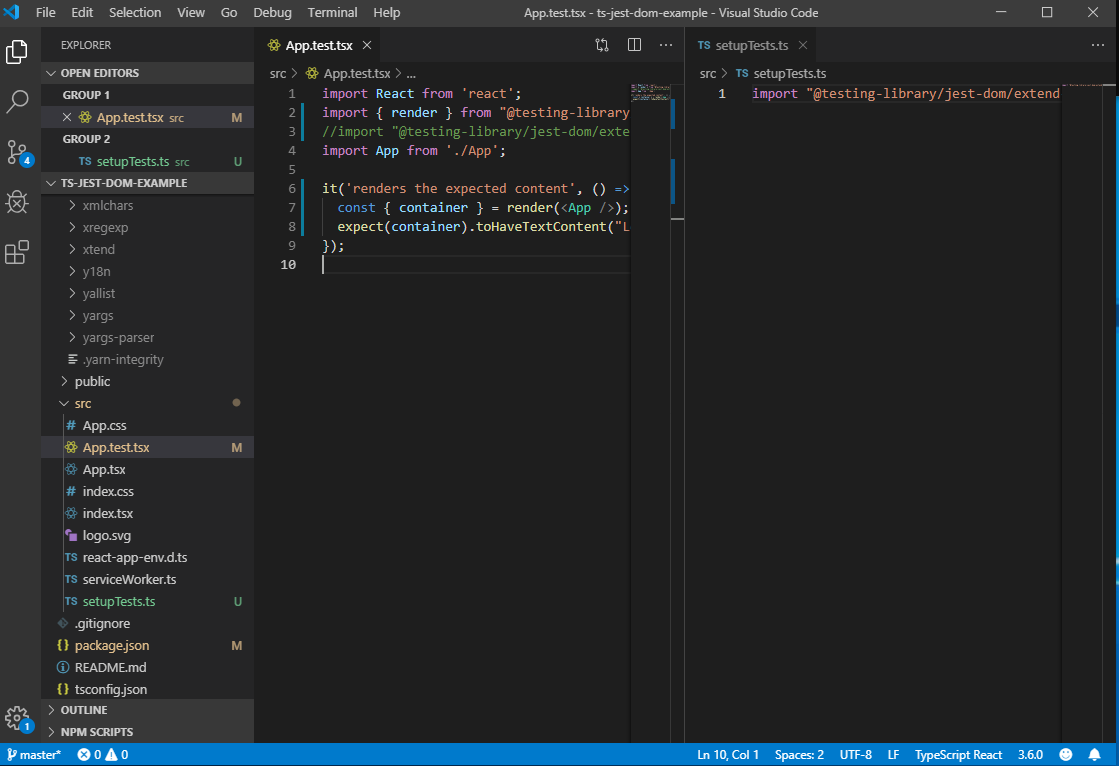Click errors and warnings count in status bar
Viewport: 1119px width, 766px height.
pos(103,755)
